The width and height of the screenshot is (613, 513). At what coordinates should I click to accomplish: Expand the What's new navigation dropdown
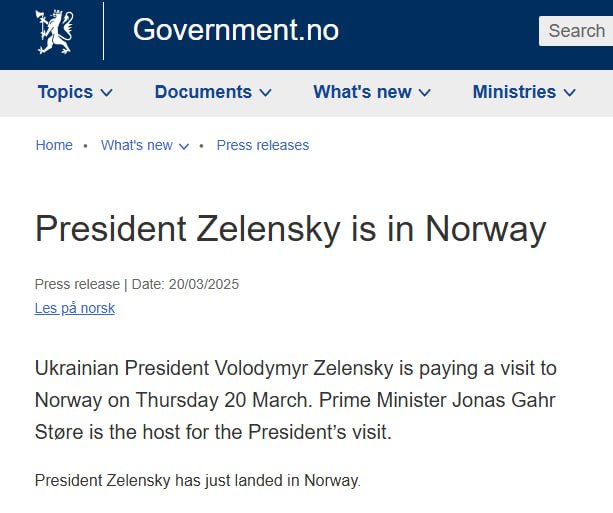(362, 92)
